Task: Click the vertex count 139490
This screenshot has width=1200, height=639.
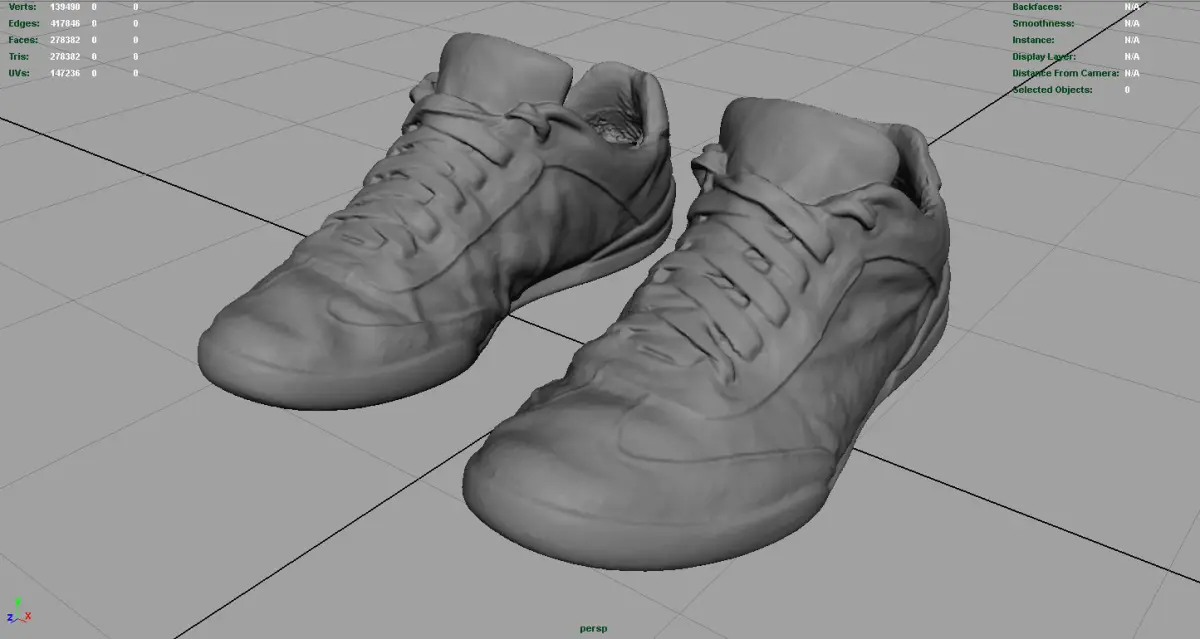Action: point(66,7)
